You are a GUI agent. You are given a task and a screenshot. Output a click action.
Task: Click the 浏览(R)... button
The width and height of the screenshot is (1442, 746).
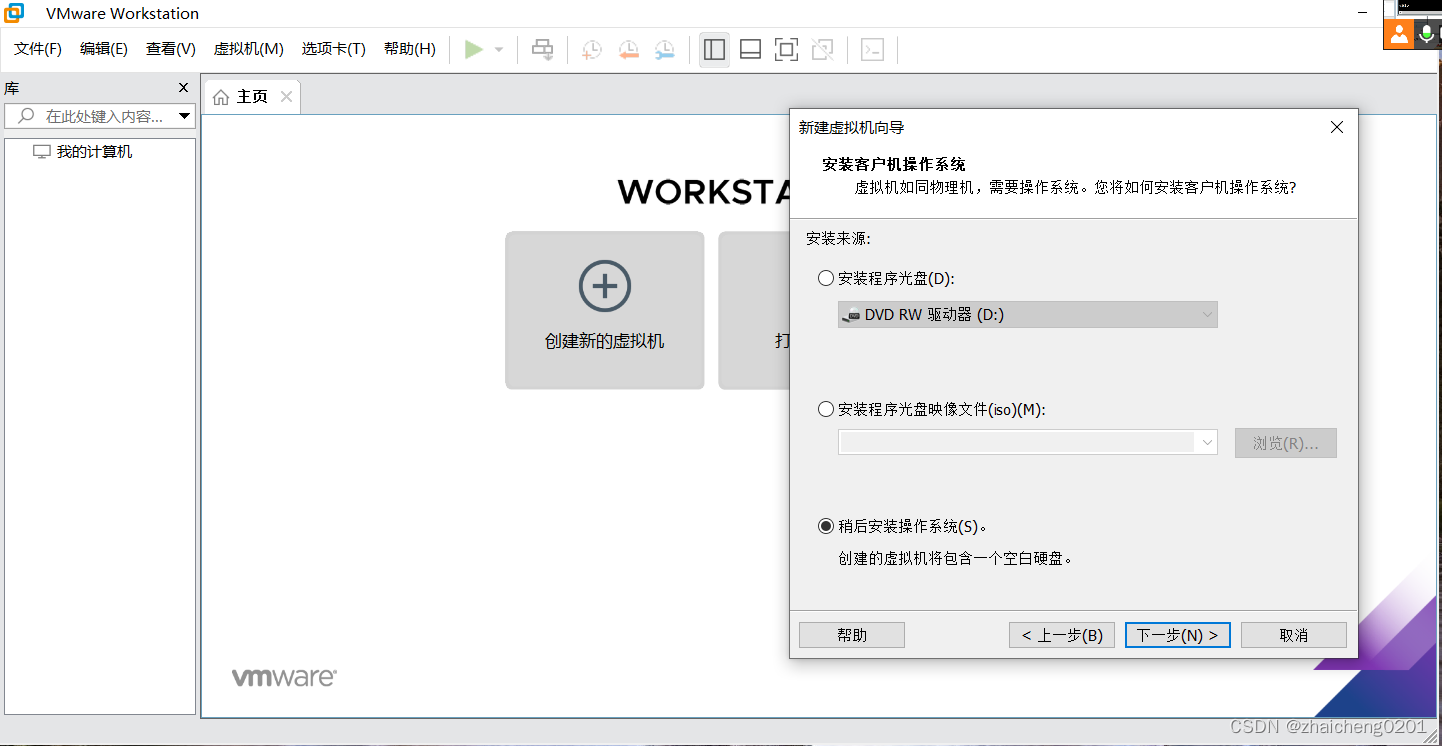1286,443
